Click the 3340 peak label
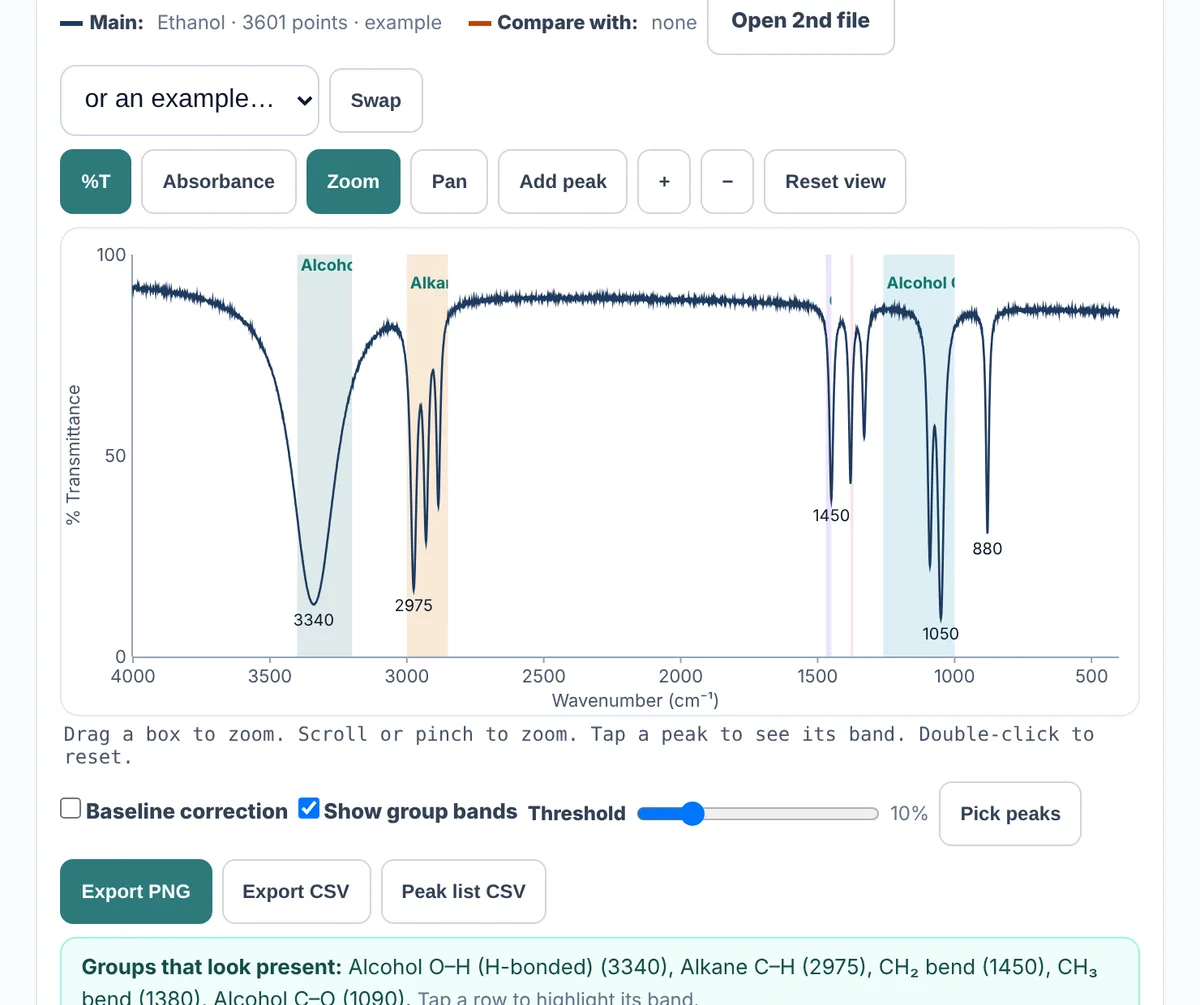1200x1005 pixels. (314, 620)
